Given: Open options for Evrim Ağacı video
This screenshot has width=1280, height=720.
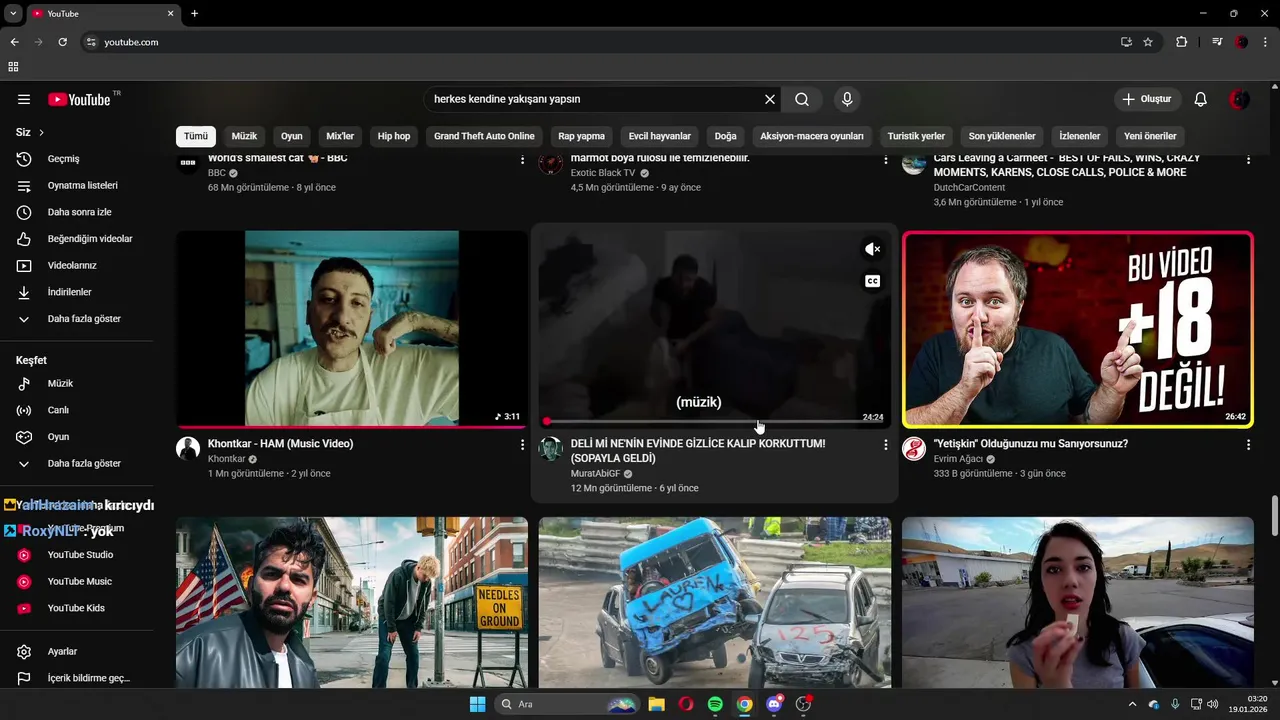Looking at the screenshot, I should [1248, 444].
